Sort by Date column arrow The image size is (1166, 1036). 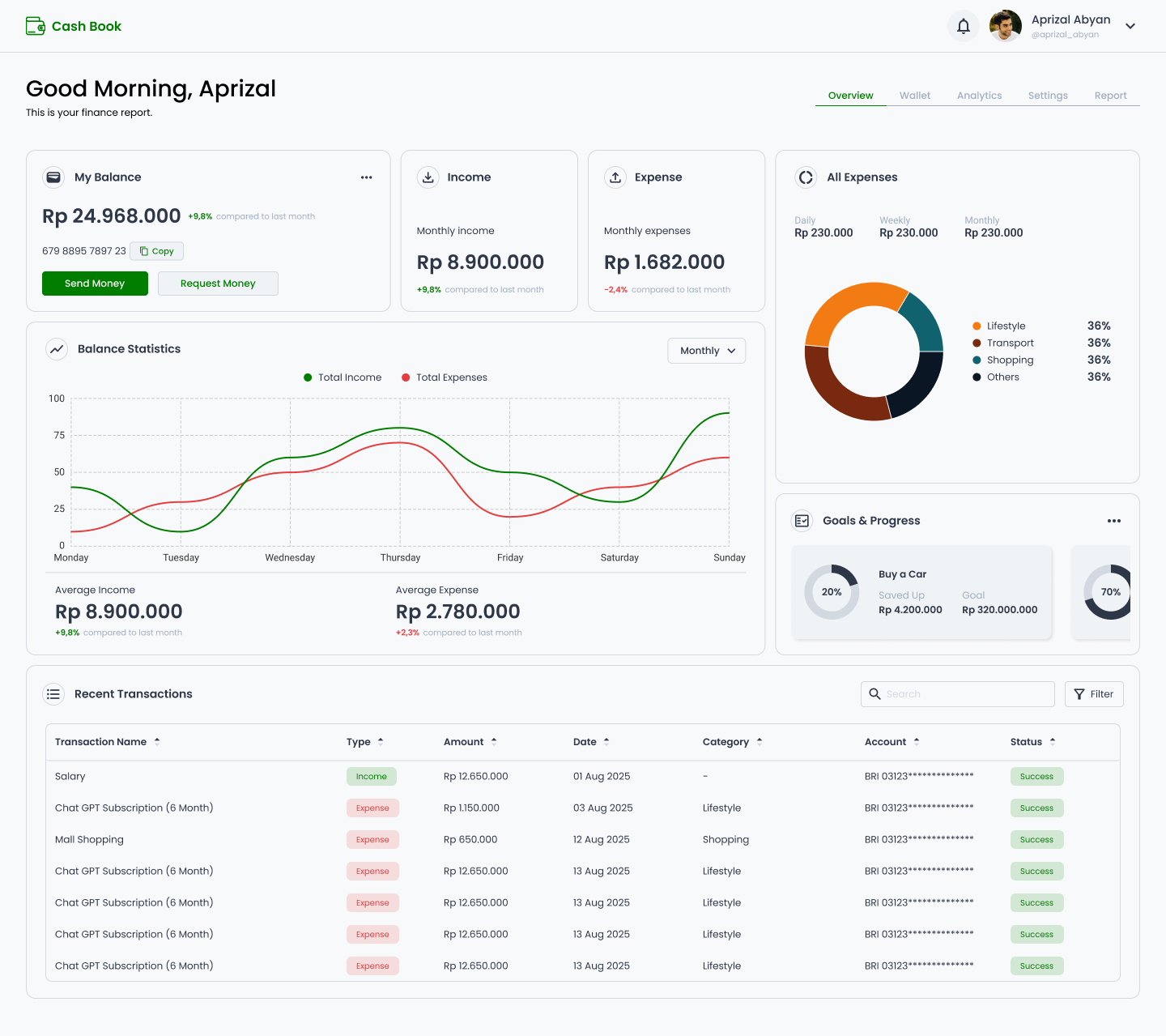tap(606, 741)
